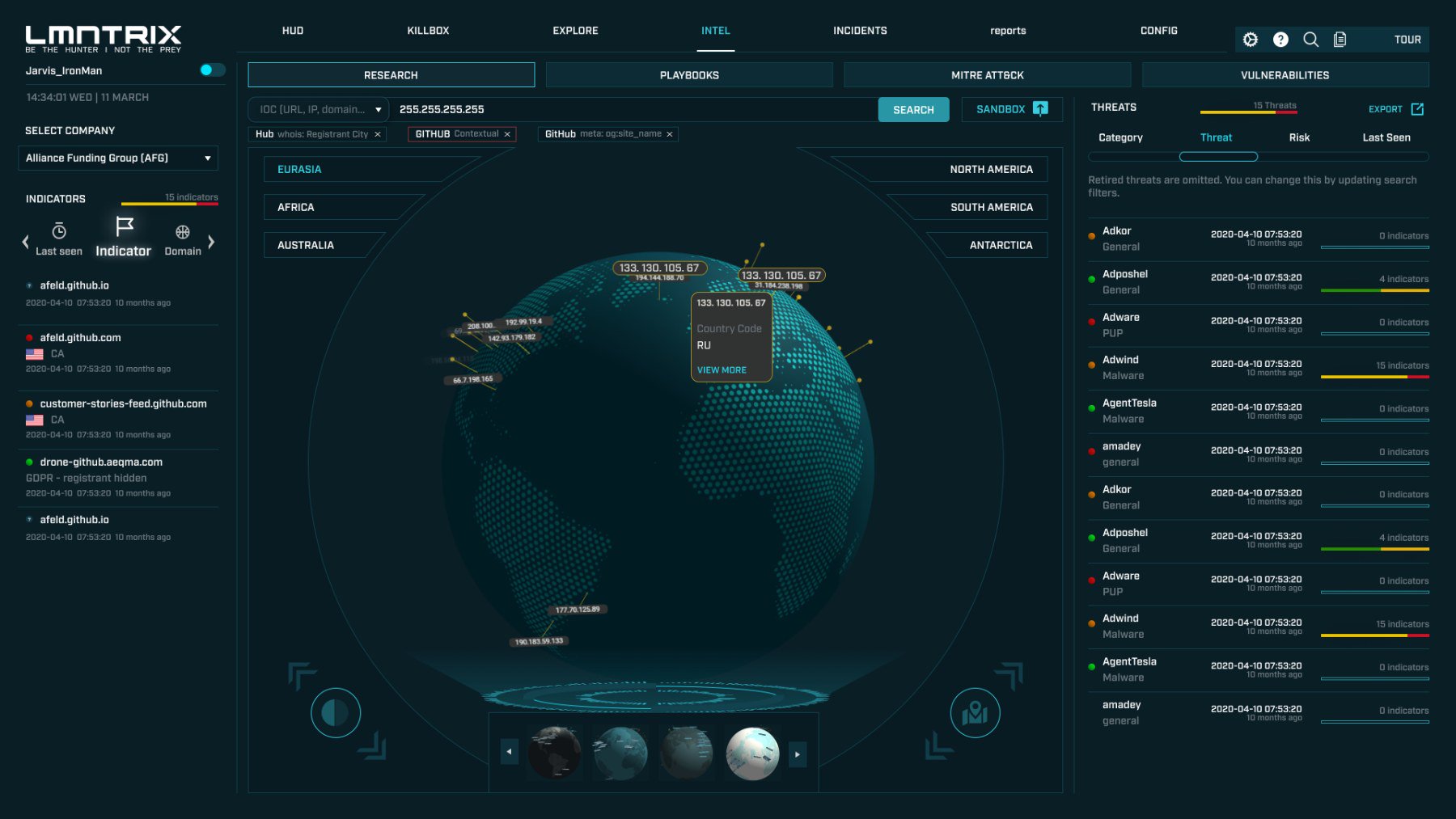
Task: Open the VULNERABILITIES tab
Action: pos(1285,75)
